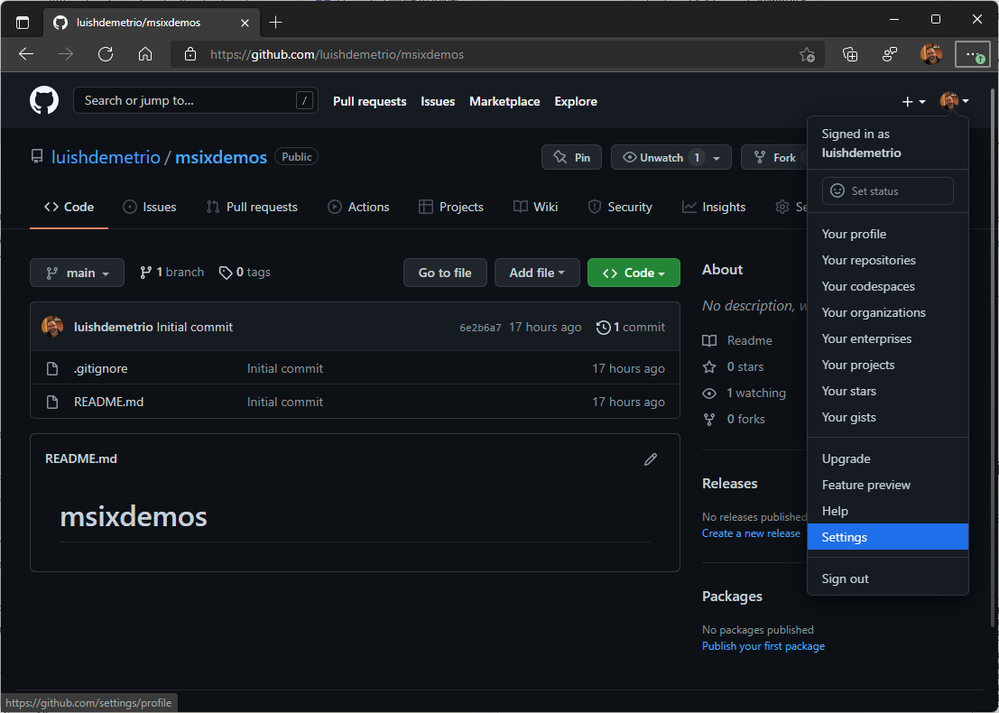Screen dimensions: 999x713
Task: Click the branch icon next to 1 branch
Action: (x=146, y=272)
